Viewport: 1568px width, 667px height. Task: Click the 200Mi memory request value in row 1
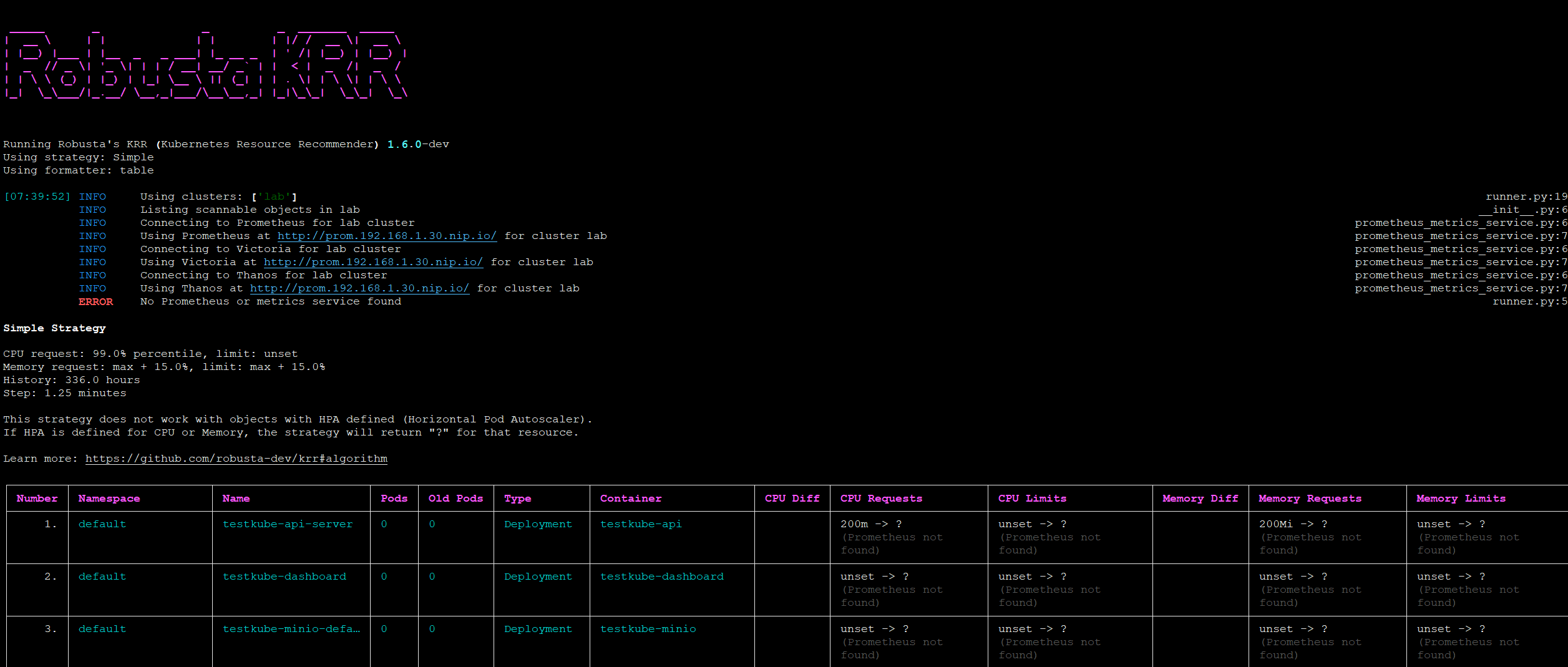1275,524
